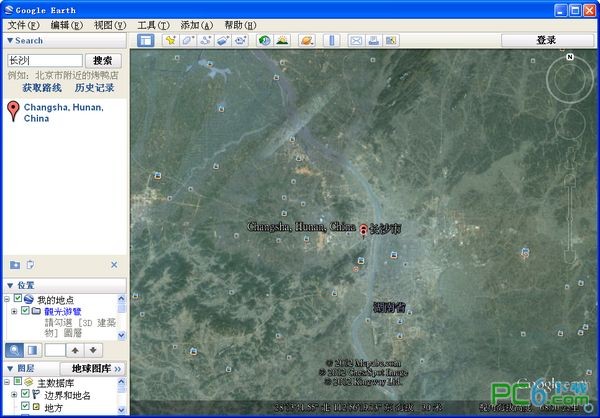600x418 pixels.
Task: Collapse the 主数据库 tree node
Action: click(7, 382)
